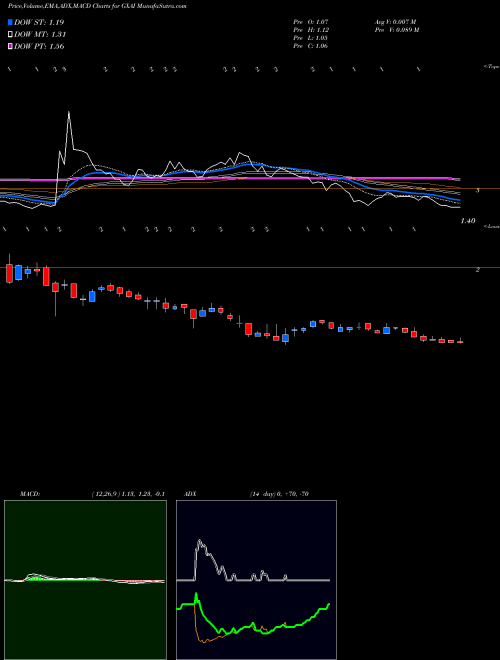This screenshot has width=500, height=660.
Task: Click the blue DOW ST legend swatch
Action: [x=10, y=22]
